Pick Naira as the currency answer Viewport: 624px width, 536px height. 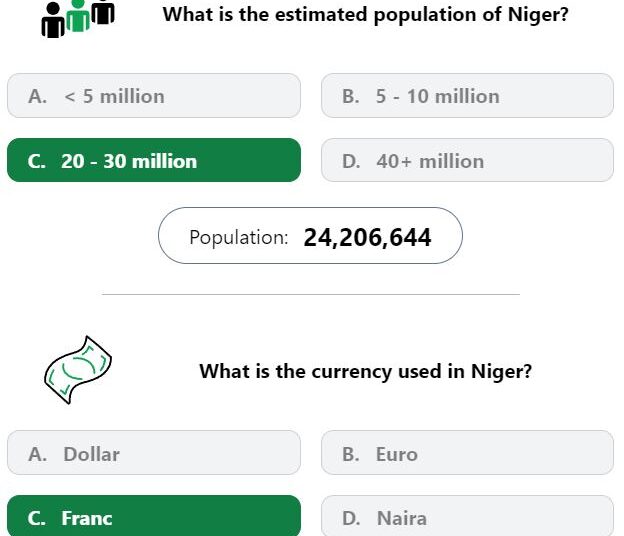(468, 516)
